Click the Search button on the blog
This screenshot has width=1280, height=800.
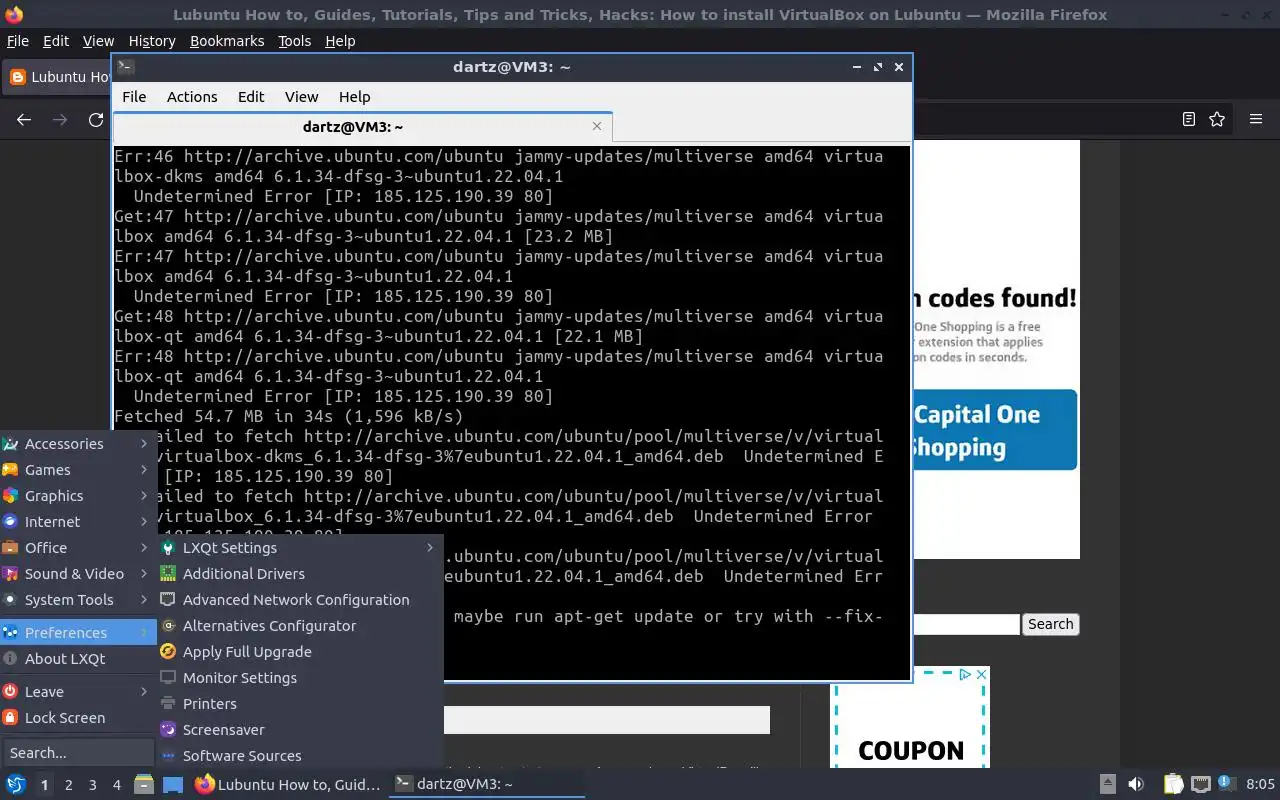pyautogui.click(x=1050, y=624)
